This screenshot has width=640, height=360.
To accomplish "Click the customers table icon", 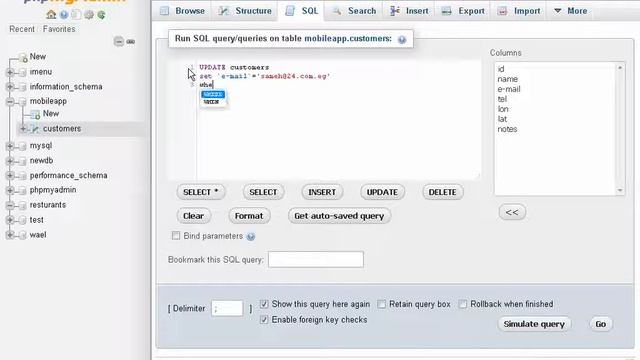I will coord(36,129).
